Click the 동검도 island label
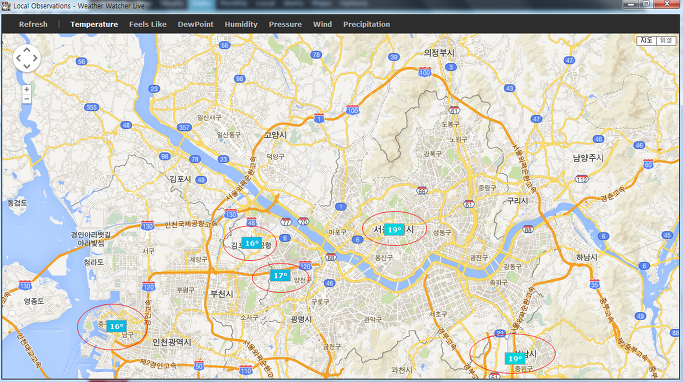 [x=17, y=203]
